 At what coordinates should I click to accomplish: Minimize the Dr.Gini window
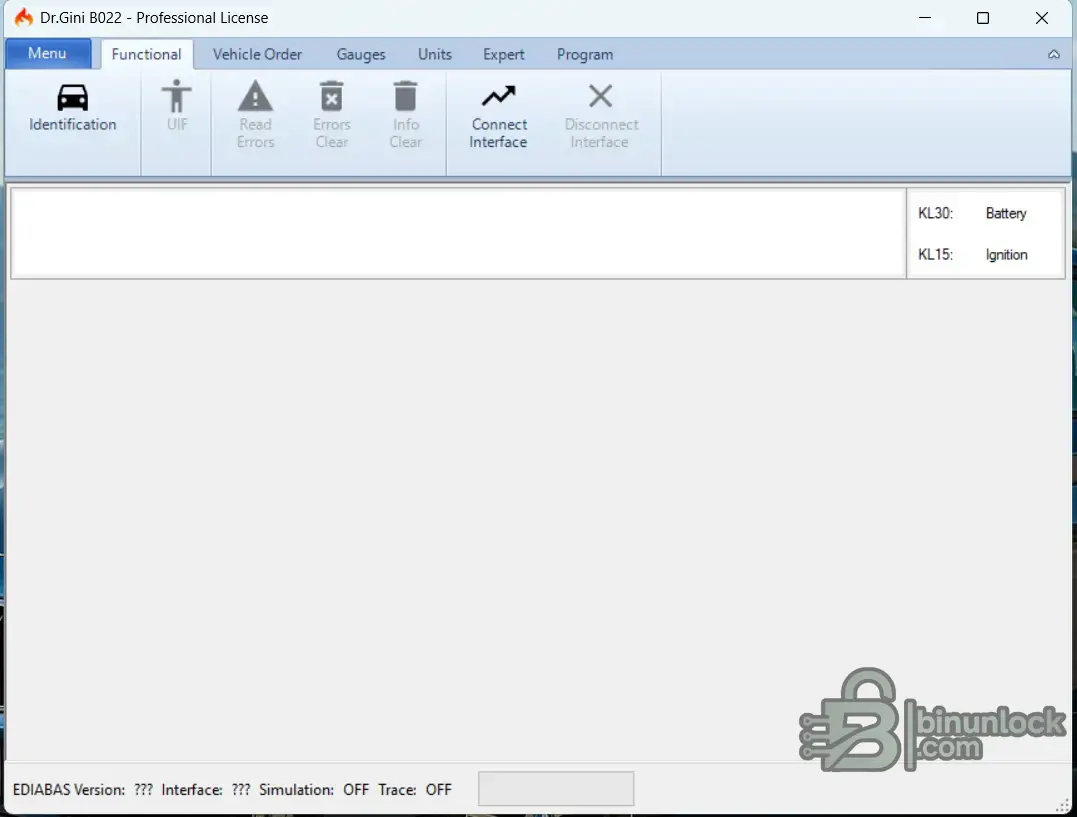(925, 18)
